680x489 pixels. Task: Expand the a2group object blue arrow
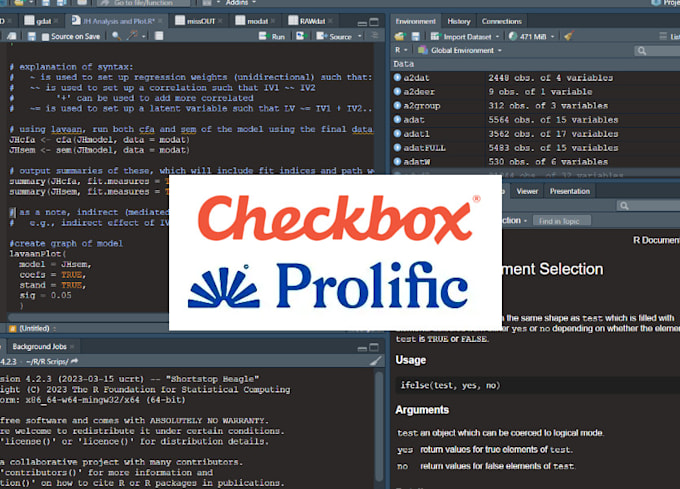(x=397, y=105)
